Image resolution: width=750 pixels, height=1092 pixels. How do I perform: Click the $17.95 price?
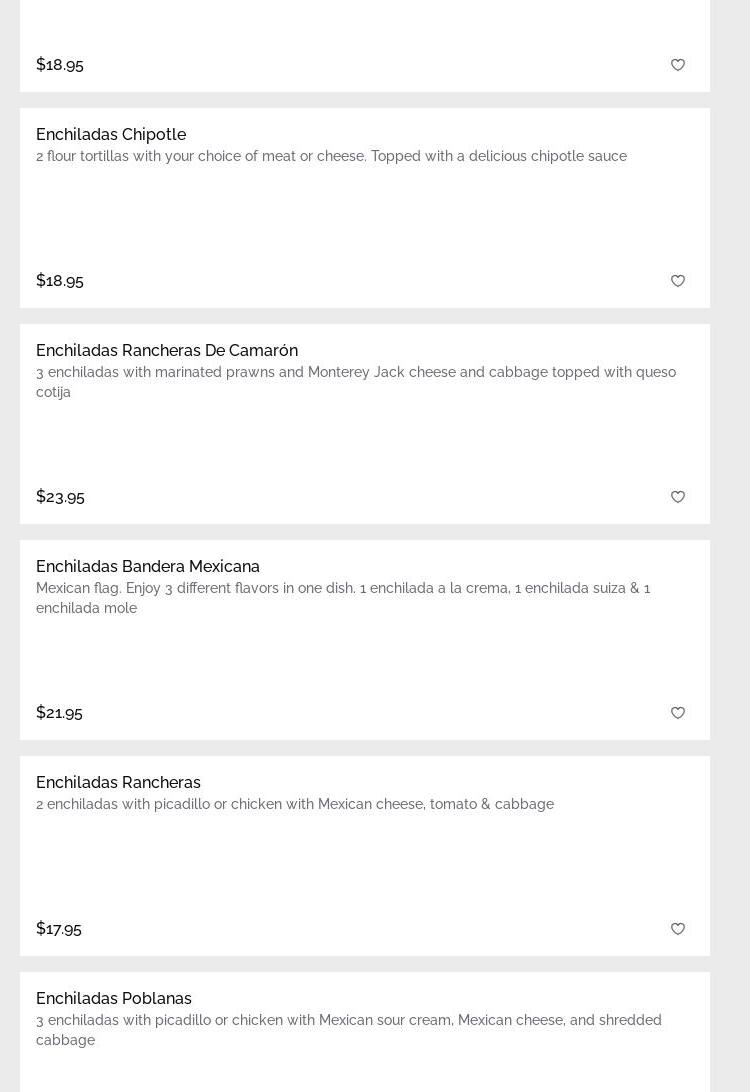(x=59, y=928)
